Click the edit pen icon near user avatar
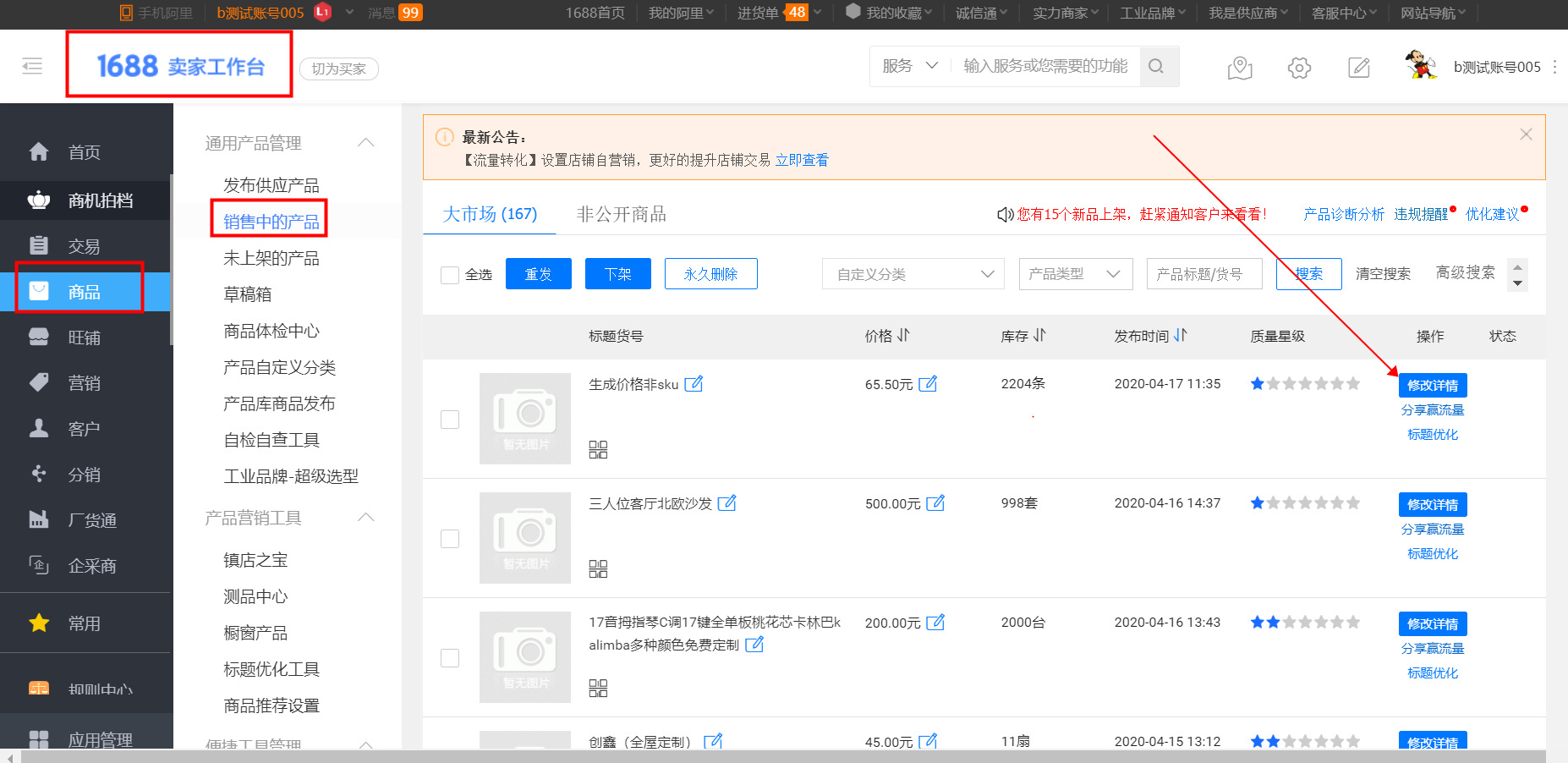This screenshot has height=763, width=1568. tap(1359, 68)
